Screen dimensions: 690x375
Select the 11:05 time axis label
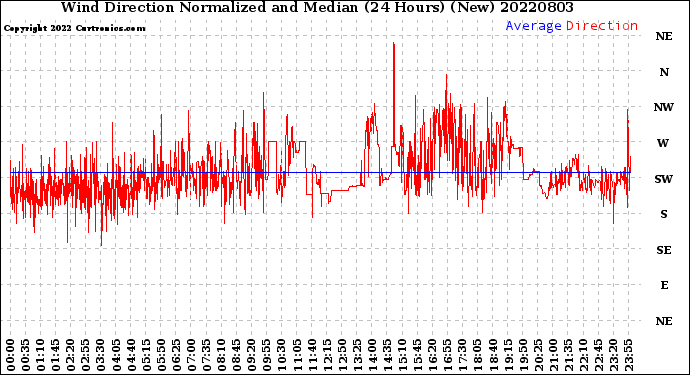point(297,355)
